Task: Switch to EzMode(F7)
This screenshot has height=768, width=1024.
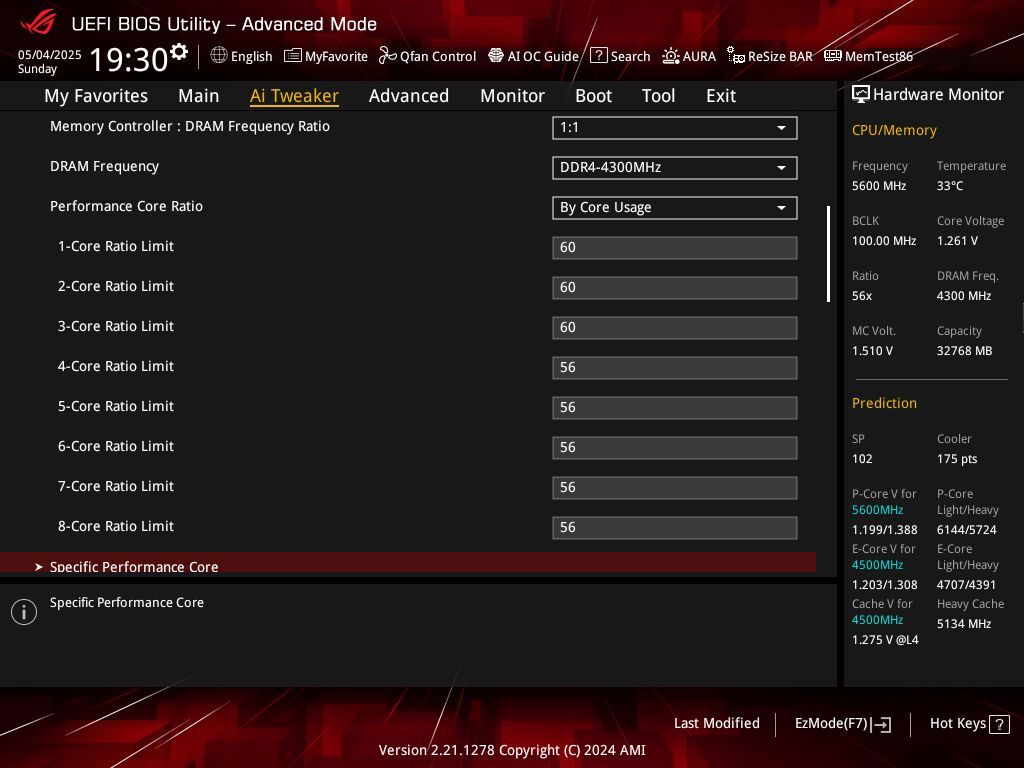Action: pyautogui.click(x=842, y=724)
